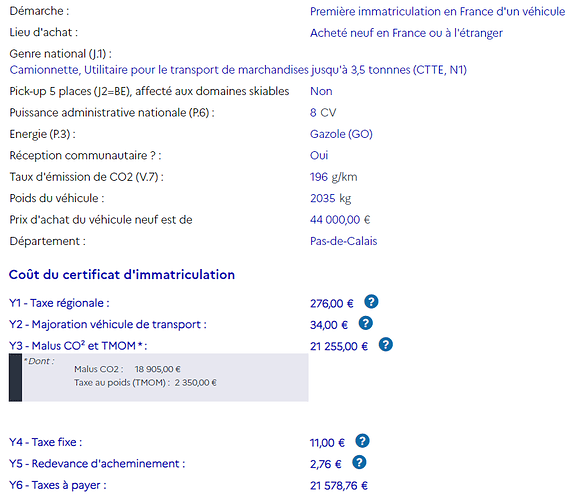Image resolution: width=585 pixels, height=500 pixels.
Task: Open help icon for Y4 Taxe fixe
Action: pyautogui.click(x=362, y=441)
